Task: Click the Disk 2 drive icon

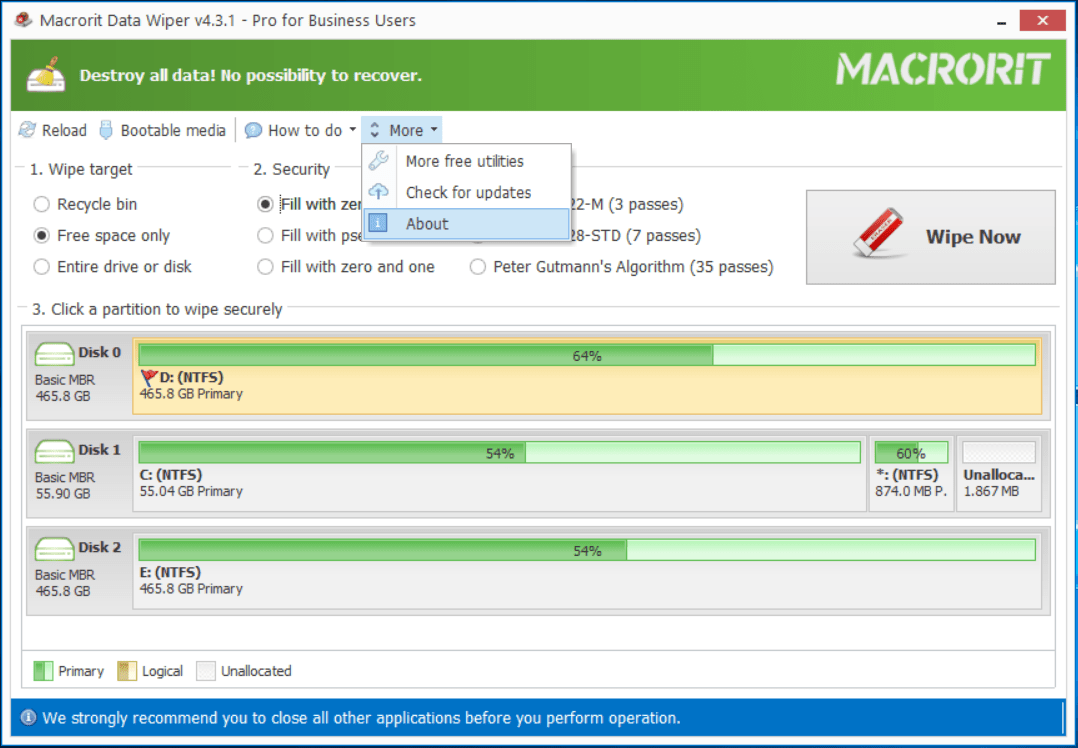Action: [55, 549]
